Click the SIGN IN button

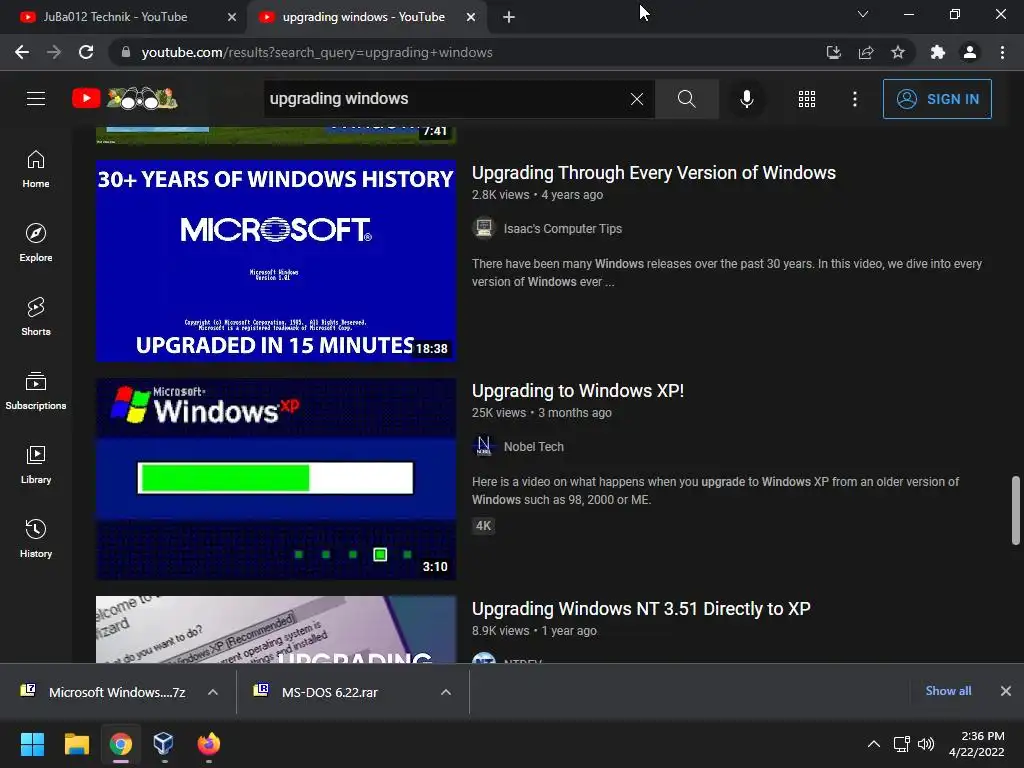[937, 99]
